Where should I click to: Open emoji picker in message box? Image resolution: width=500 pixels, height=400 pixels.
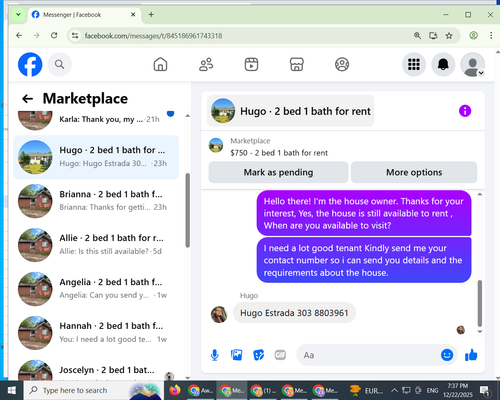[x=447, y=355]
